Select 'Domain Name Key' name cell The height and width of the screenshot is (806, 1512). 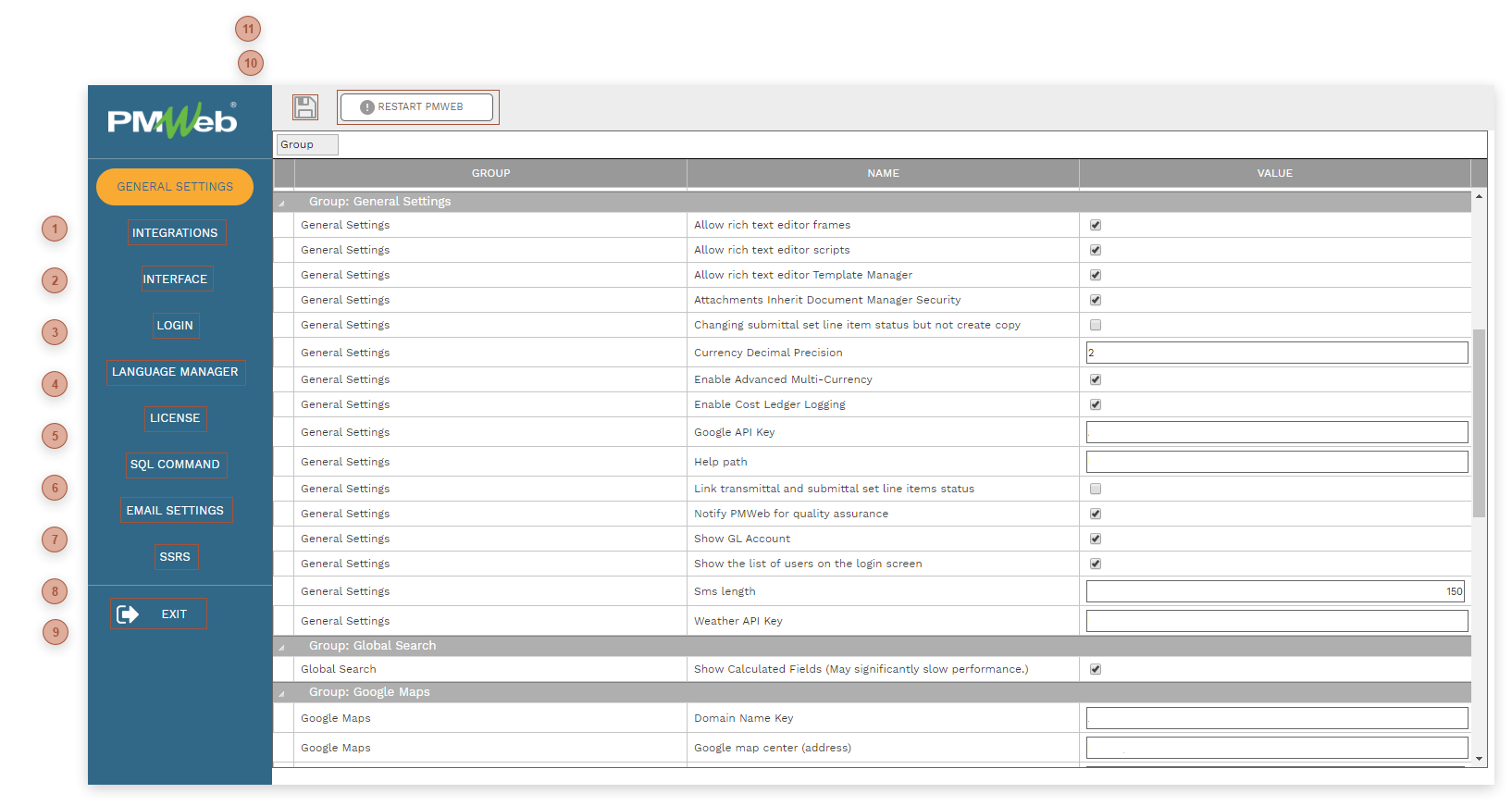coord(883,718)
